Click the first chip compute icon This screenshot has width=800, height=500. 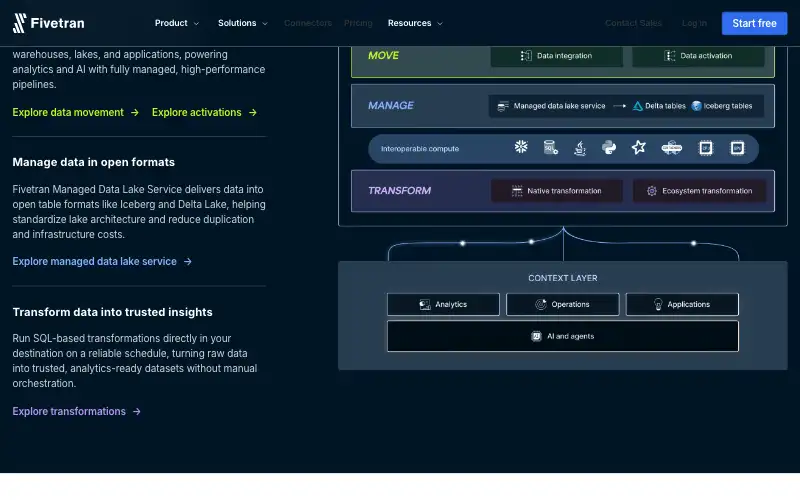(706, 148)
